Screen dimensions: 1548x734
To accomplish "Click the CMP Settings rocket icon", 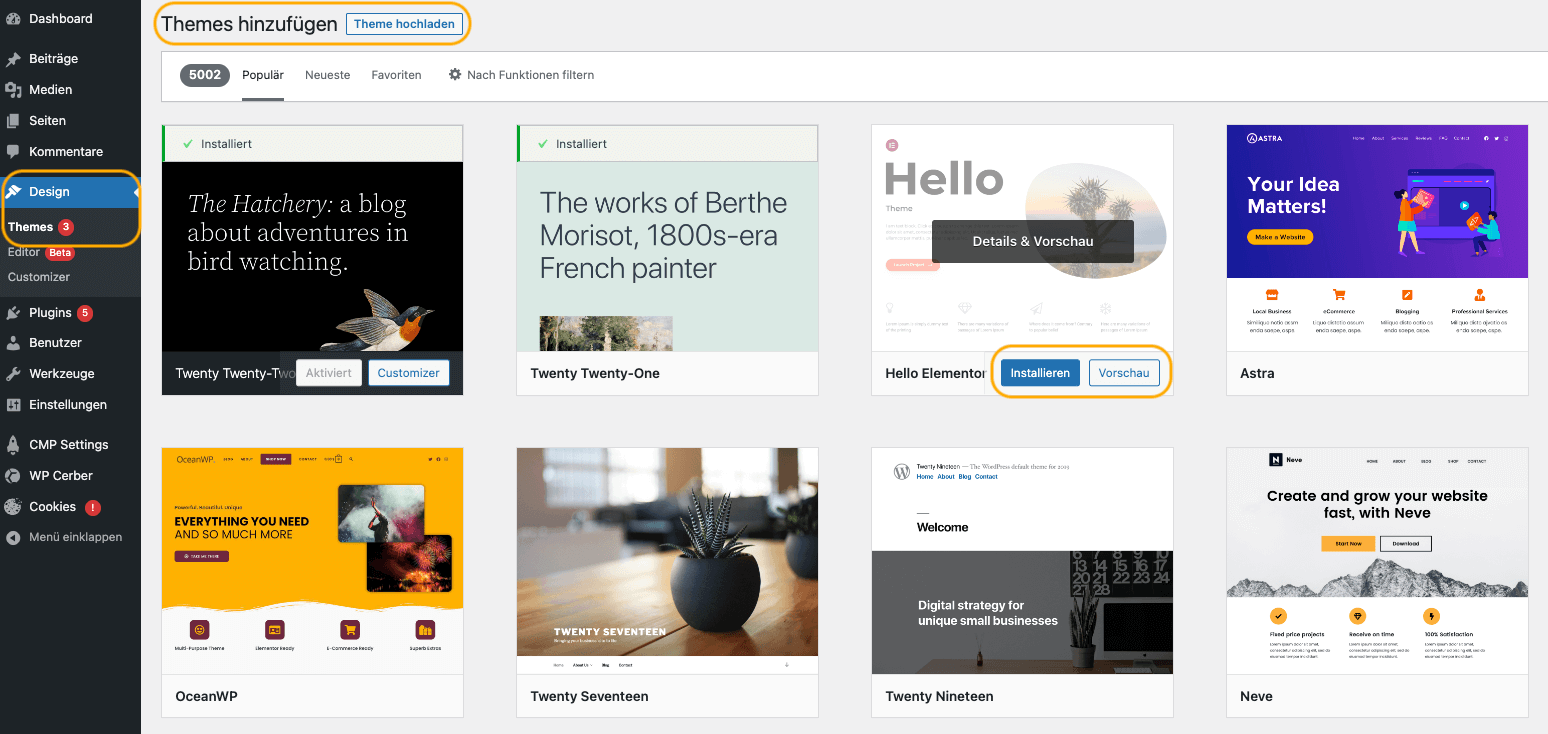I will 13,445.
